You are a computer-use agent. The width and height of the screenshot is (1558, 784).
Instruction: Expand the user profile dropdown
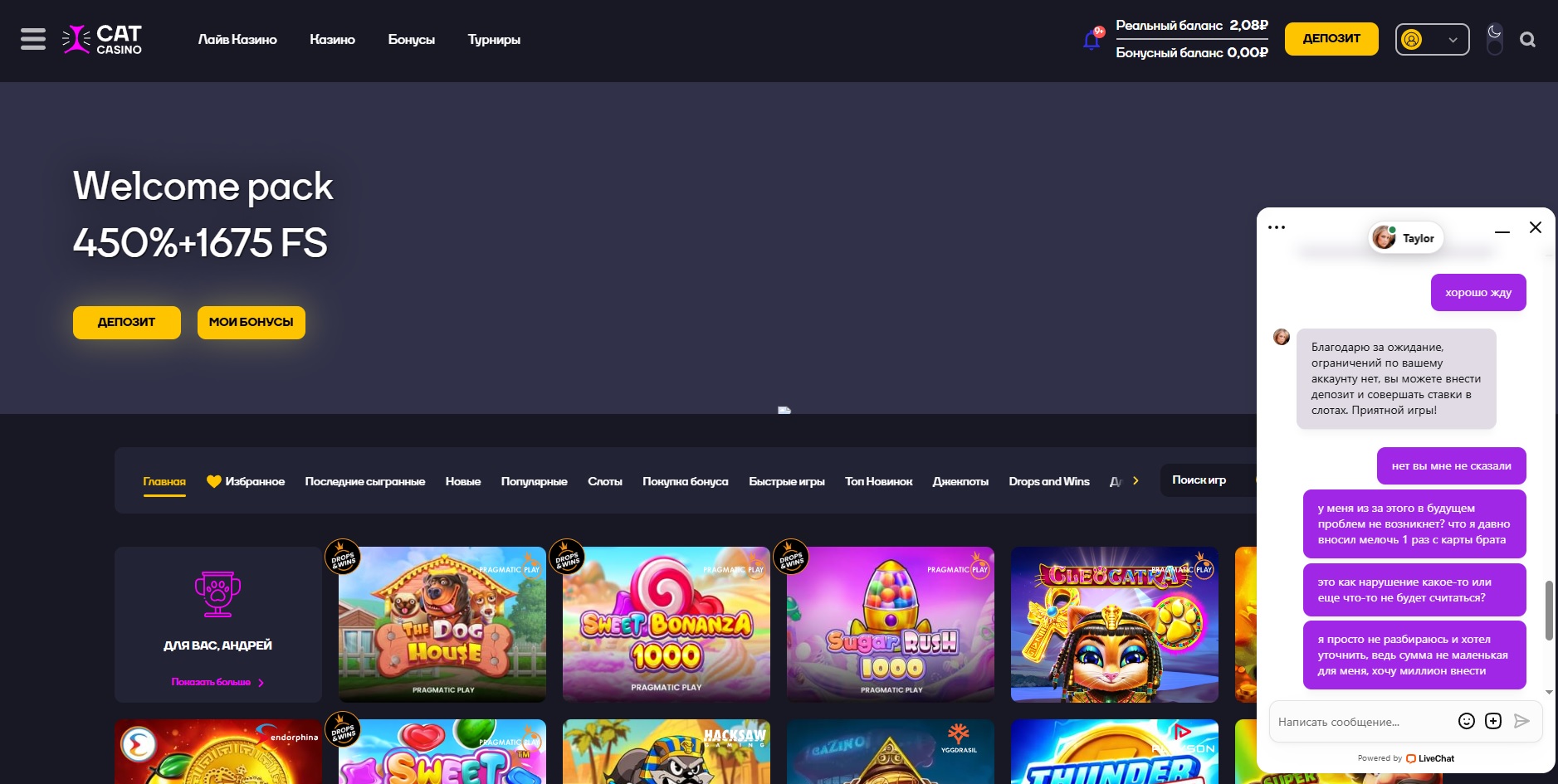tap(1432, 39)
